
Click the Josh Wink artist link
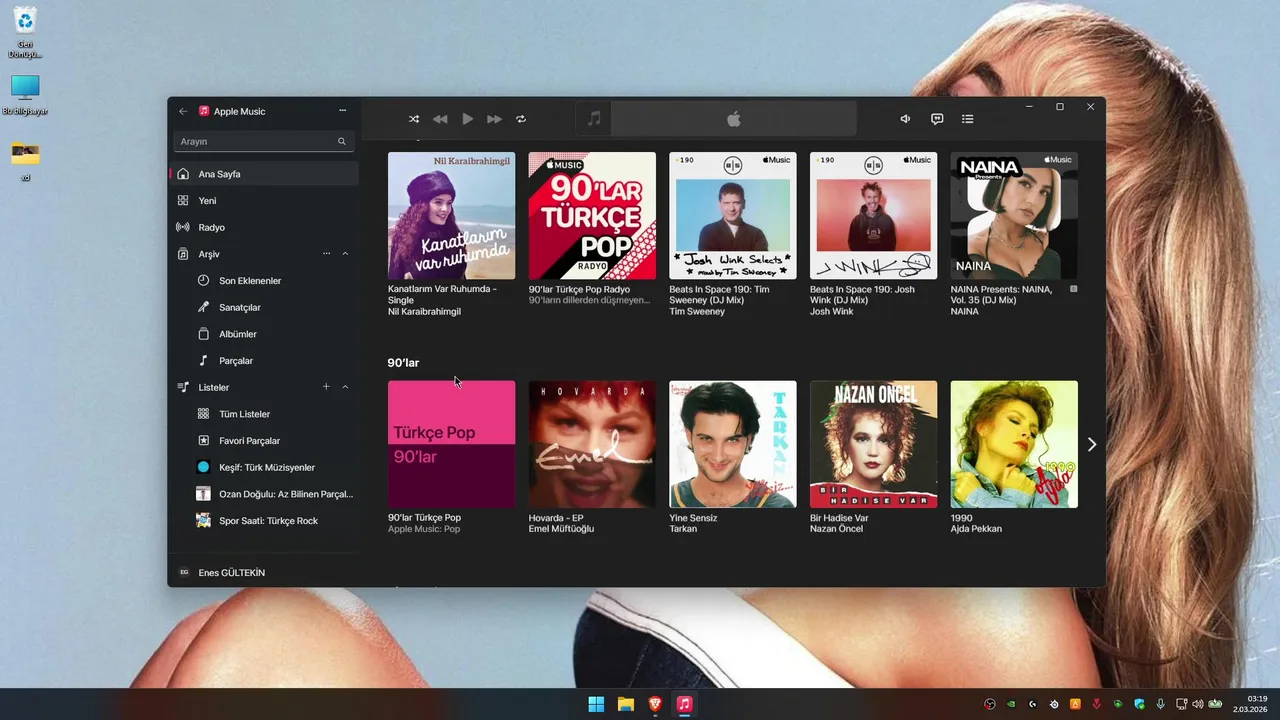point(832,312)
